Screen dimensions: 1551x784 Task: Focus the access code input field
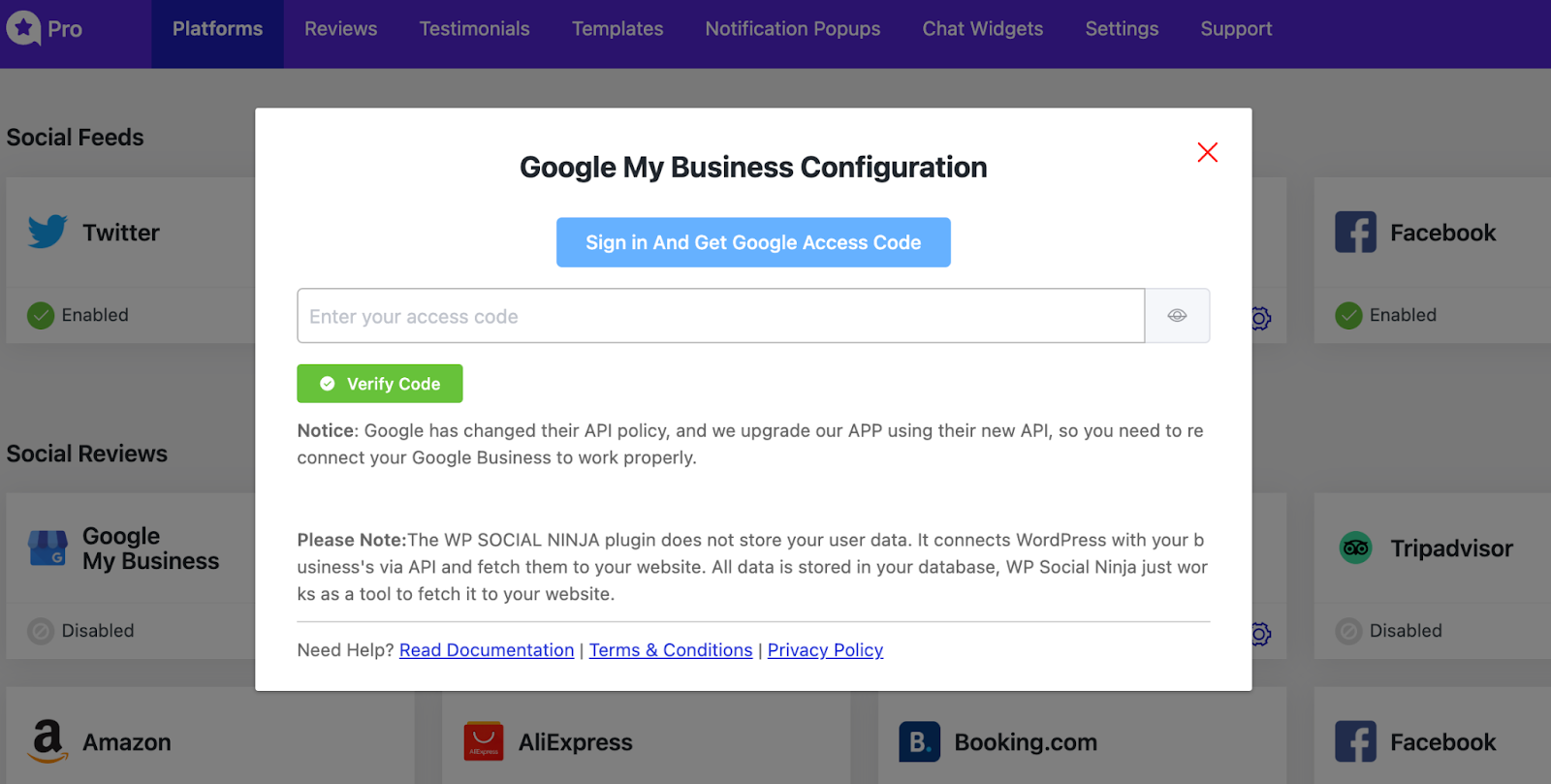(x=720, y=316)
